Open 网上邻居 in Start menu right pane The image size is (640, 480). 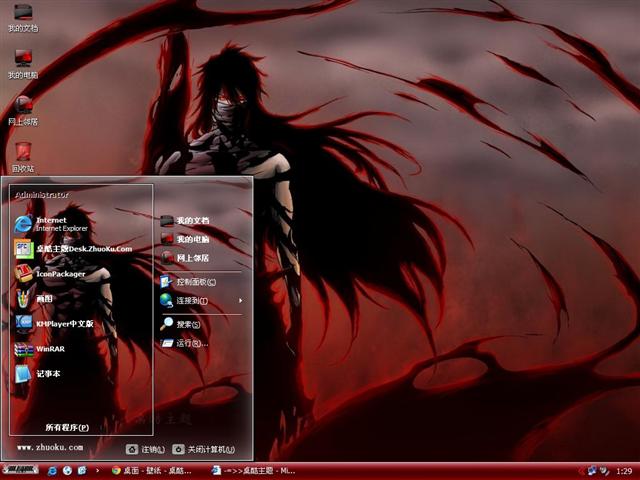click(x=185, y=258)
